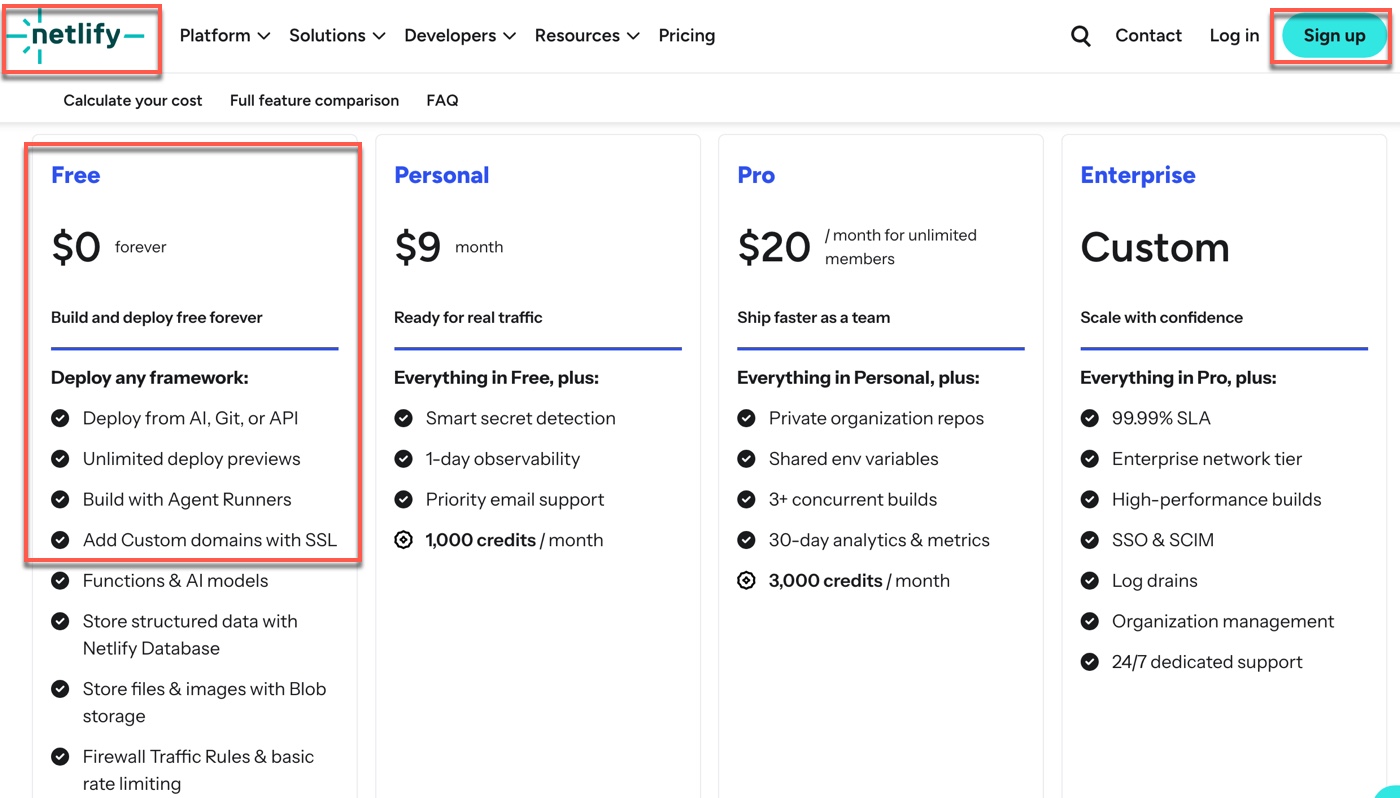The height and width of the screenshot is (798, 1400).
Task: Click the Enterprise plan heading
Action: [x=1138, y=175]
